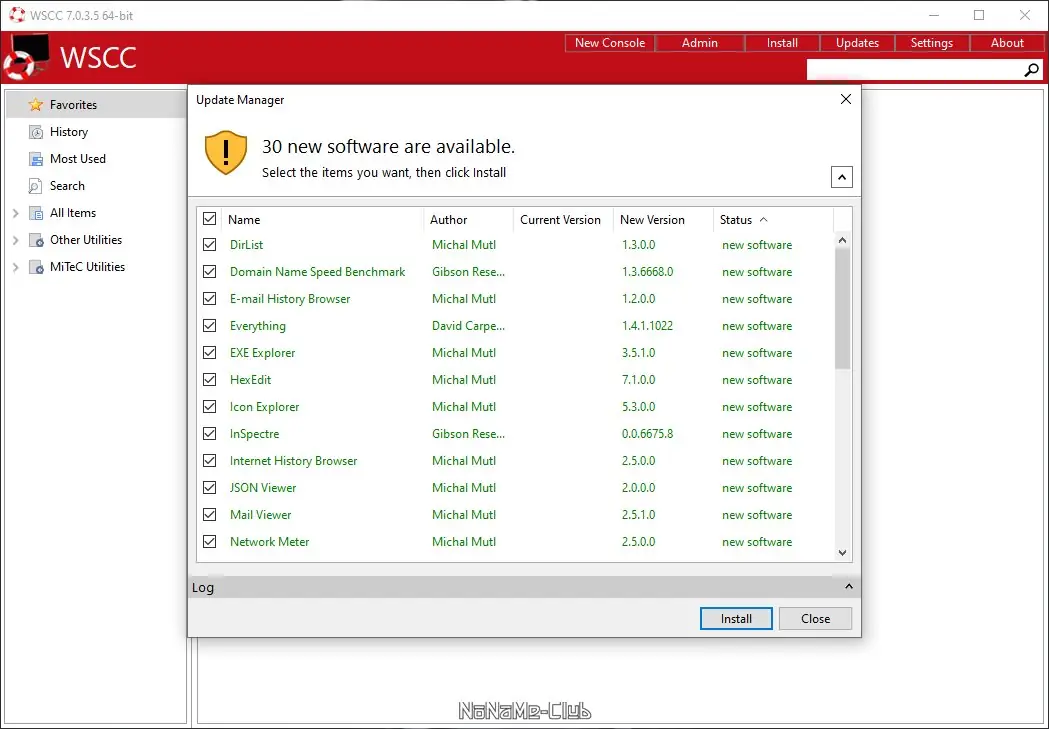The width and height of the screenshot is (1049, 729).
Task: Click the Install button in dialog
Action: 736,619
